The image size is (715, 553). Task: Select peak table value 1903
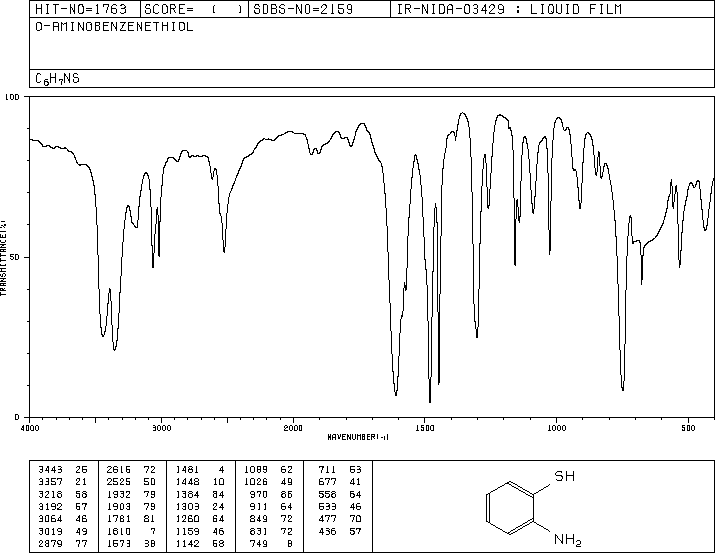119,506
